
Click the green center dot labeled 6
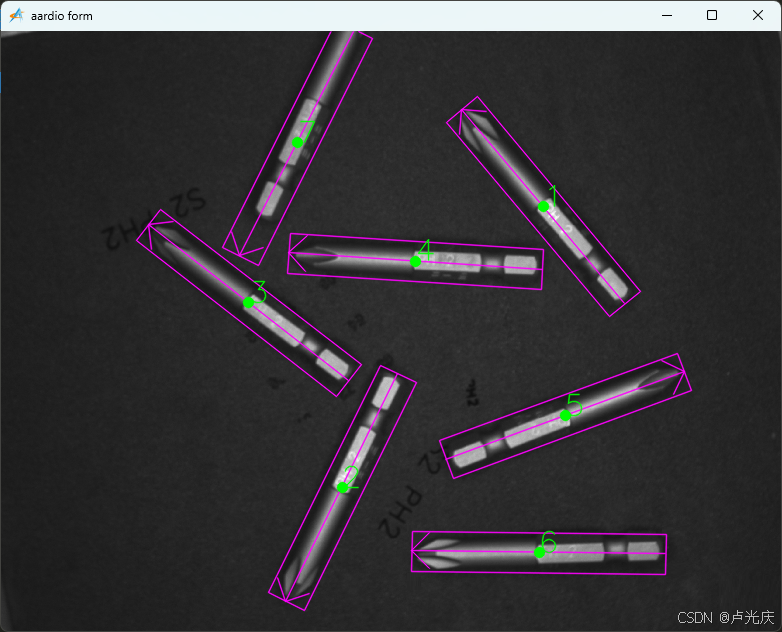pos(539,552)
